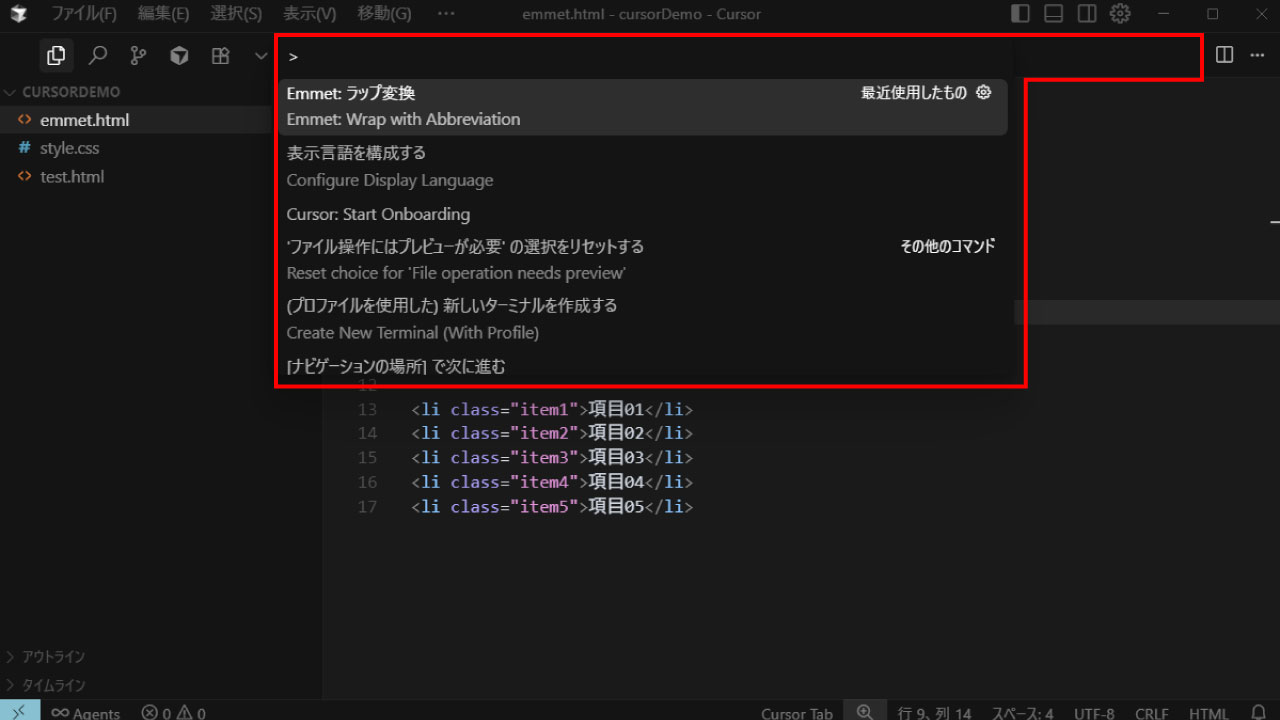Screen dimensions: 1280x720
Task: Toggle primary sidebar layout icon
Action: tap(1020, 14)
